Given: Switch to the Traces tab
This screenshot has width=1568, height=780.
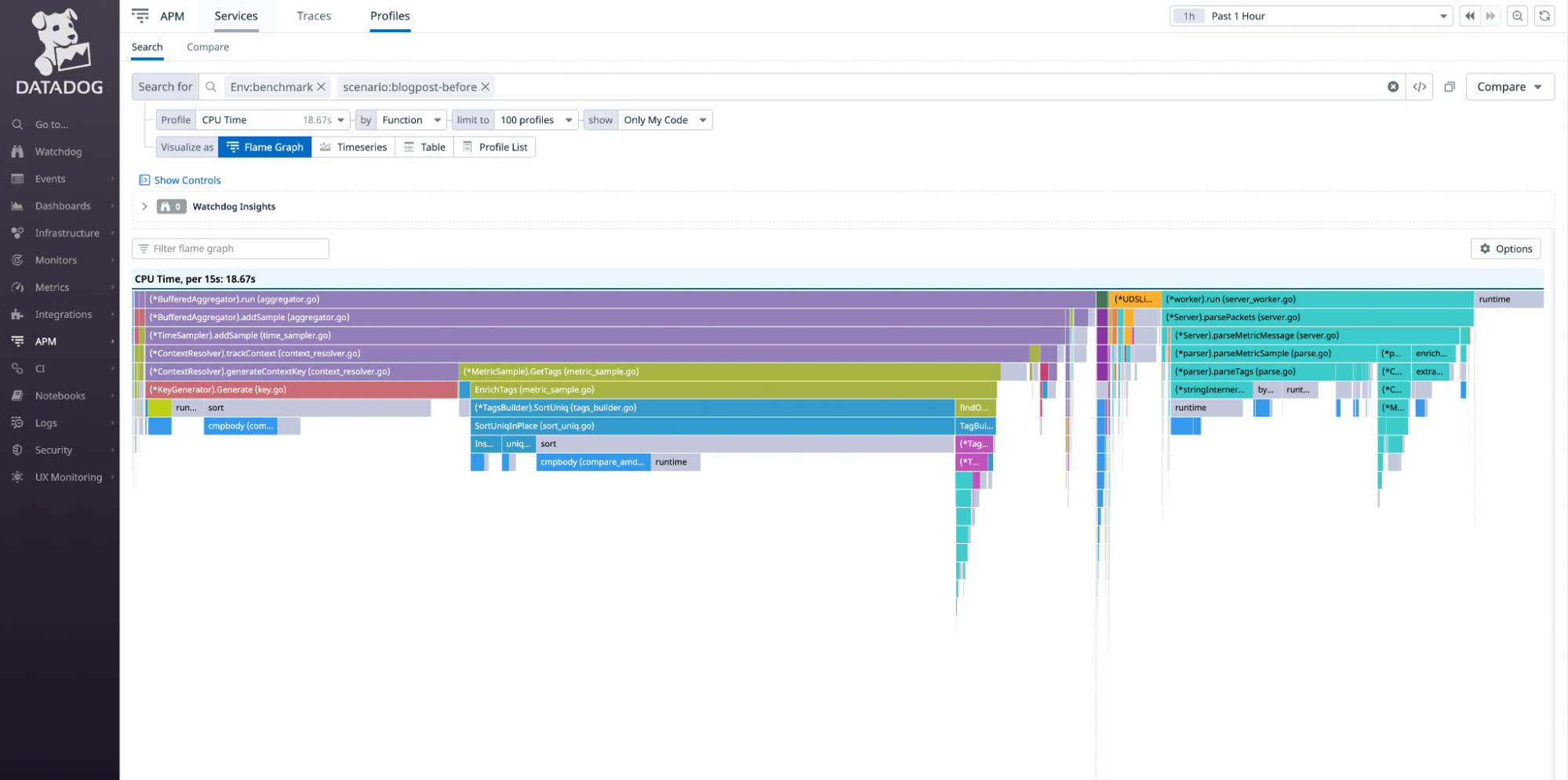Looking at the screenshot, I should [313, 16].
